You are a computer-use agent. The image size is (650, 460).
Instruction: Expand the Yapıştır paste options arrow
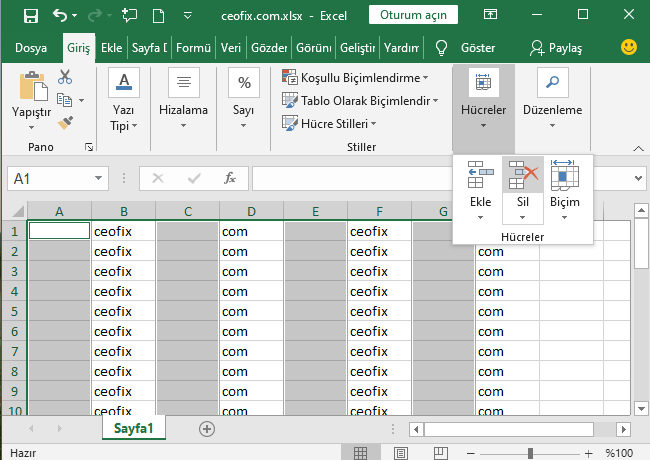(32, 128)
